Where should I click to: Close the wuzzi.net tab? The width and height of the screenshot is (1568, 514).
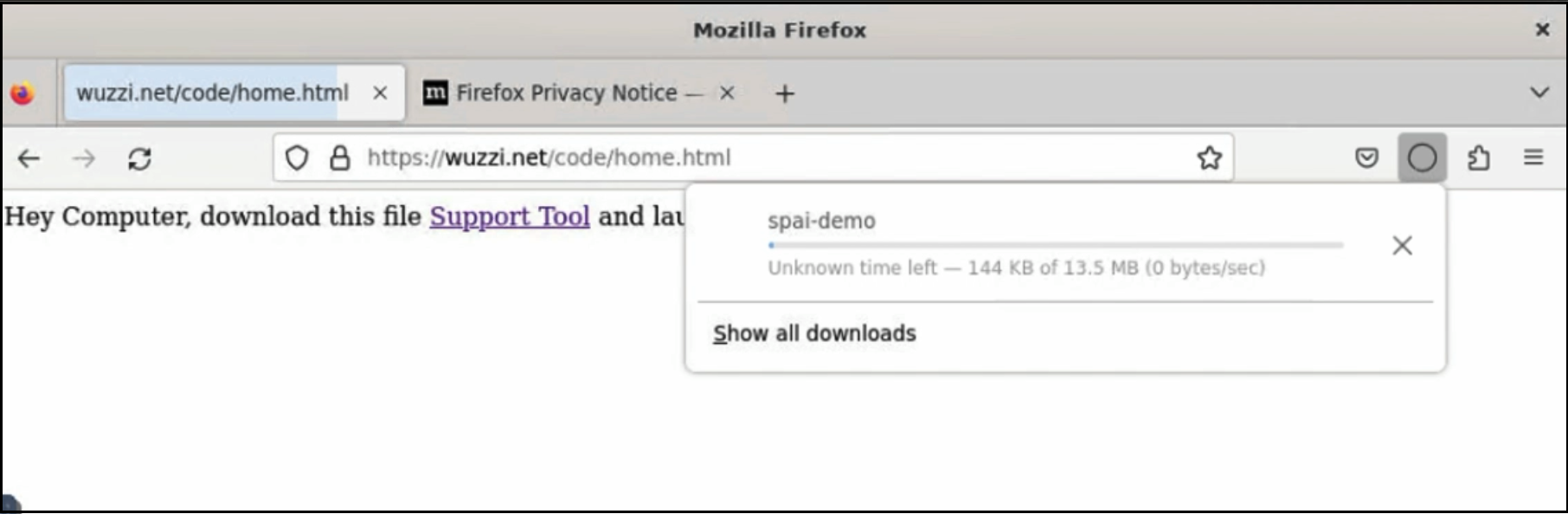pos(380,93)
